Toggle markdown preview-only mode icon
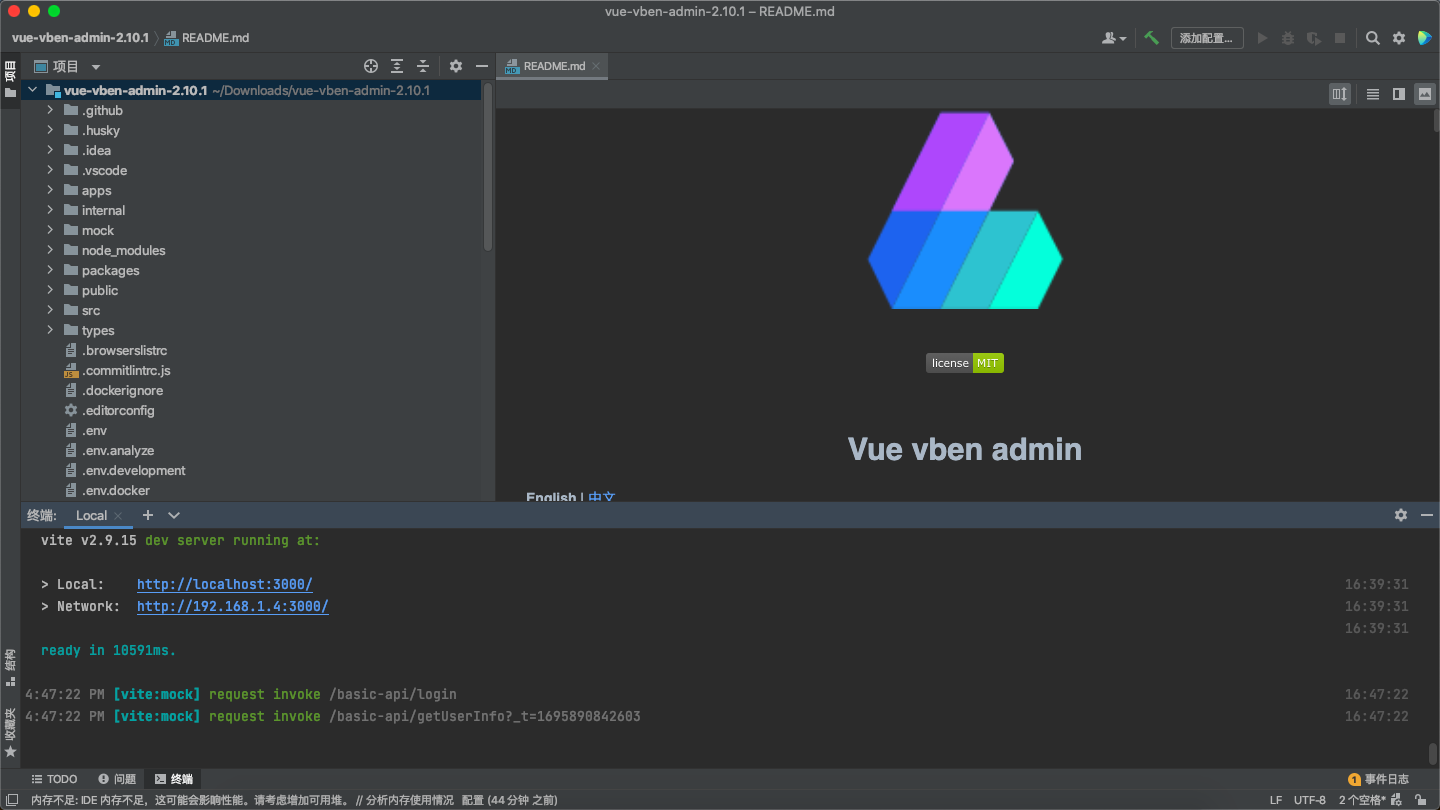Viewport: 1440px width, 810px height. click(x=1424, y=94)
